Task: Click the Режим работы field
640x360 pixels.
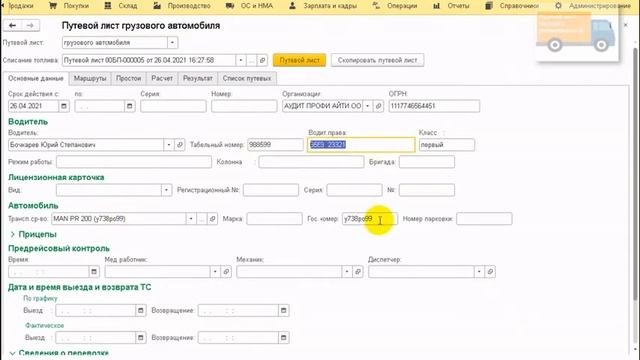Action: (x=134, y=162)
